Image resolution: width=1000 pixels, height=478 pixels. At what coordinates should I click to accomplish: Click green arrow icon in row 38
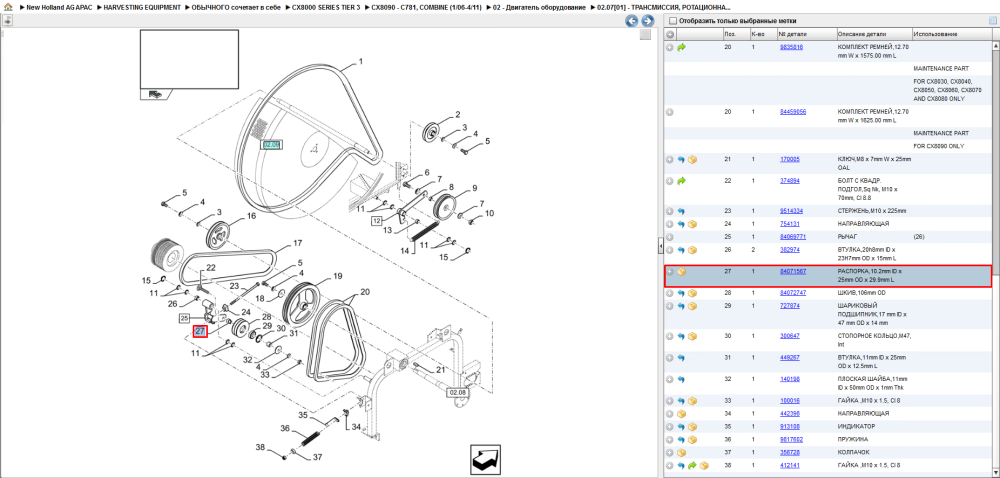(x=692, y=465)
